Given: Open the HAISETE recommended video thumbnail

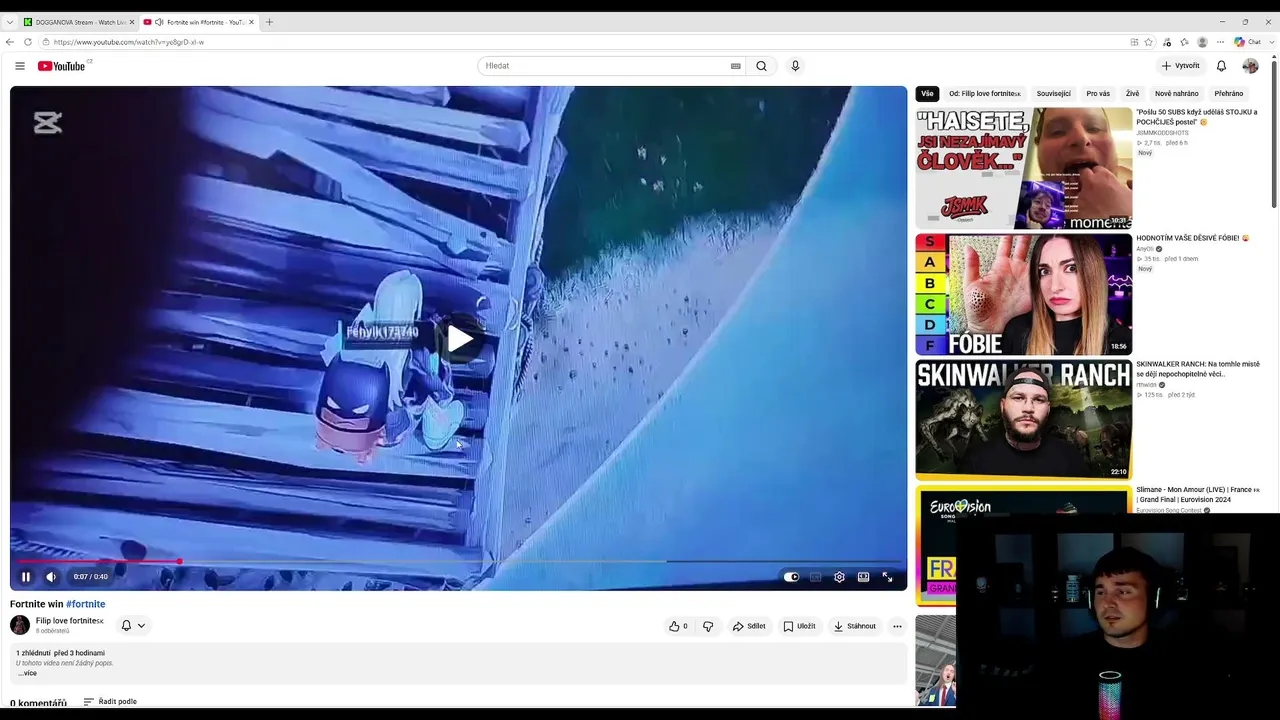Looking at the screenshot, I should 1024,168.
